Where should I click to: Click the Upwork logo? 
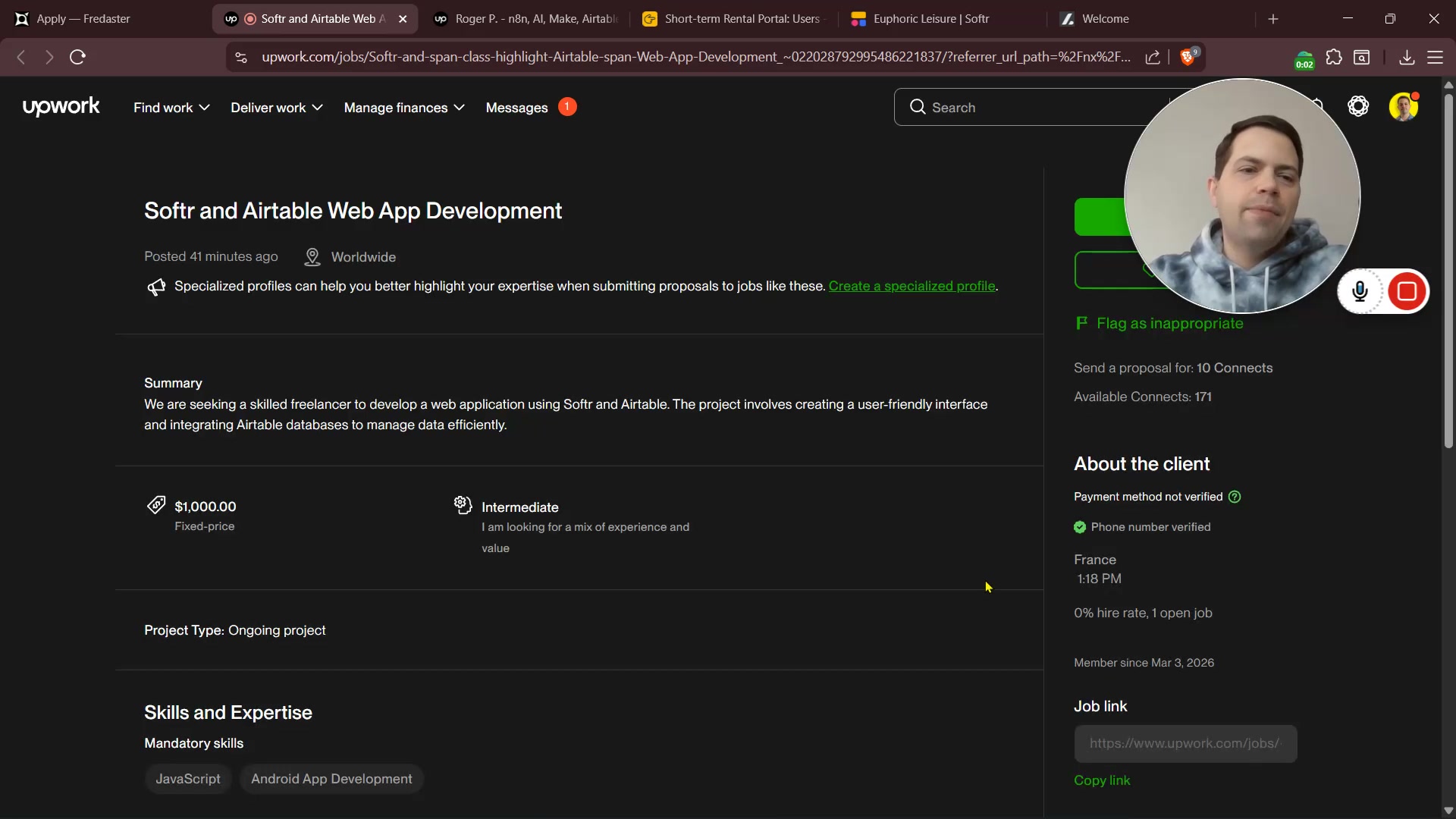(x=61, y=107)
